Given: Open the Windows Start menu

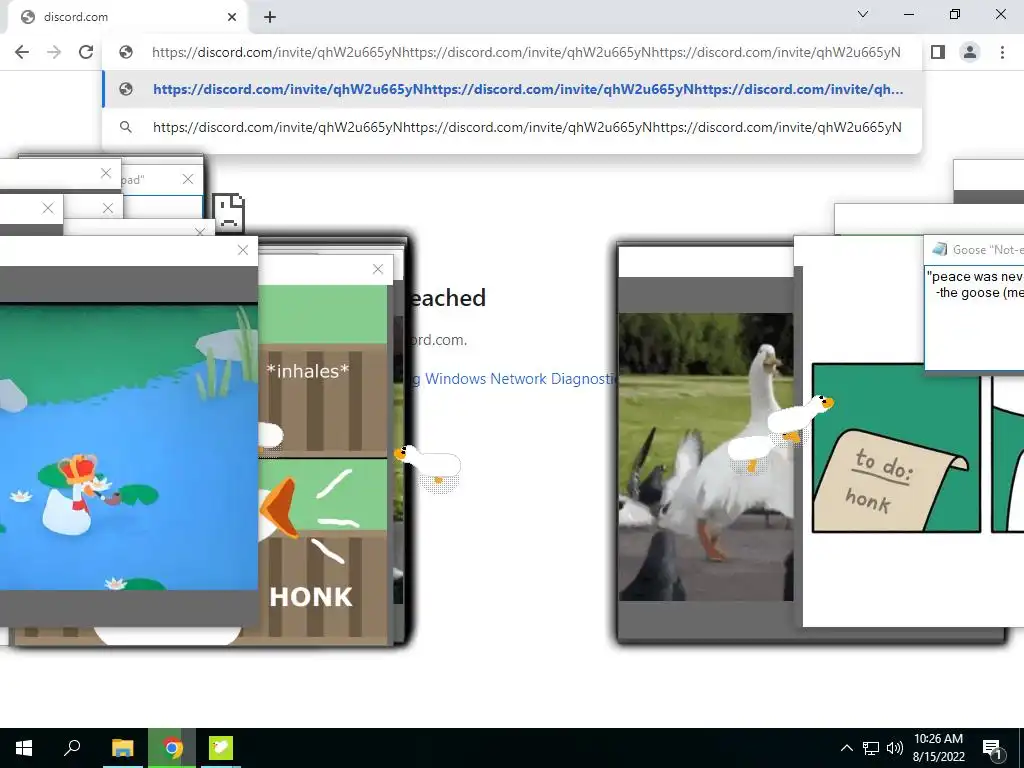Looking at the screenshot, I should pyautogui.click(x=24, y=748).
